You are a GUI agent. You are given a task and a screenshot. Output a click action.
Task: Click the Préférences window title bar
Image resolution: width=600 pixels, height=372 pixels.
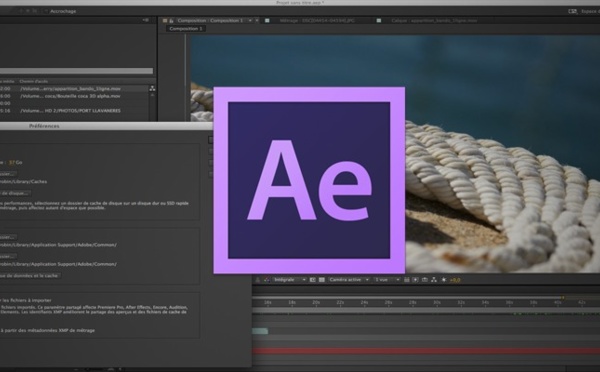click(106, 126)
